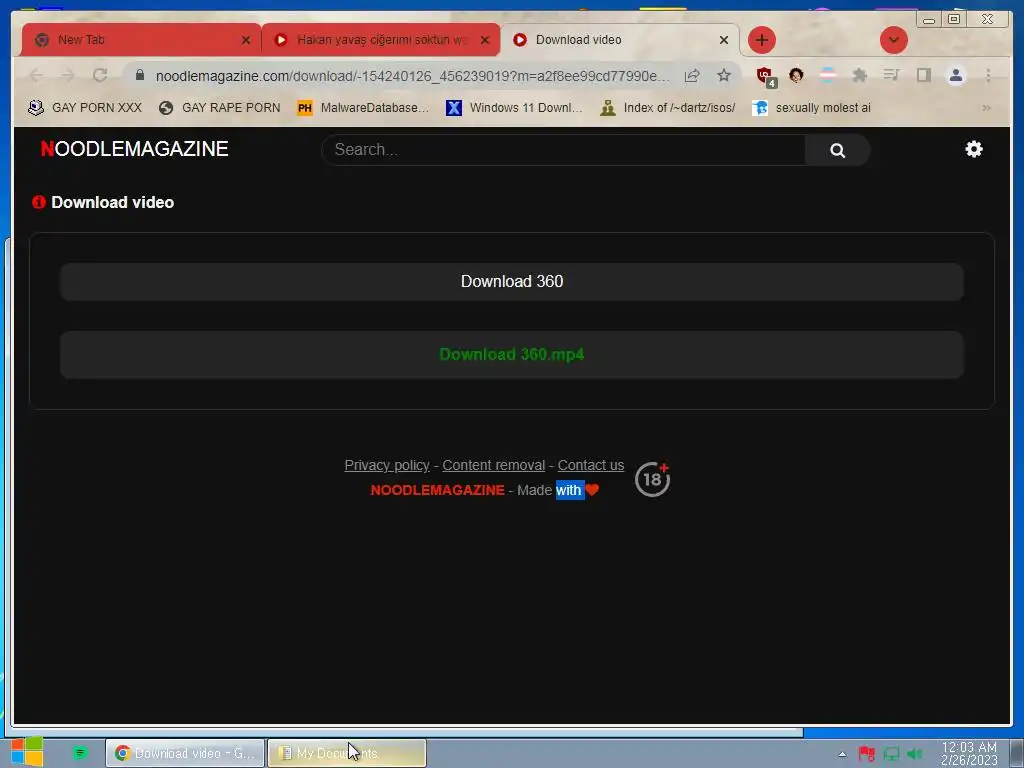1024x768 pixels.
Task: Open the Chrome three-dot menu
Action: tap(988, 76)
